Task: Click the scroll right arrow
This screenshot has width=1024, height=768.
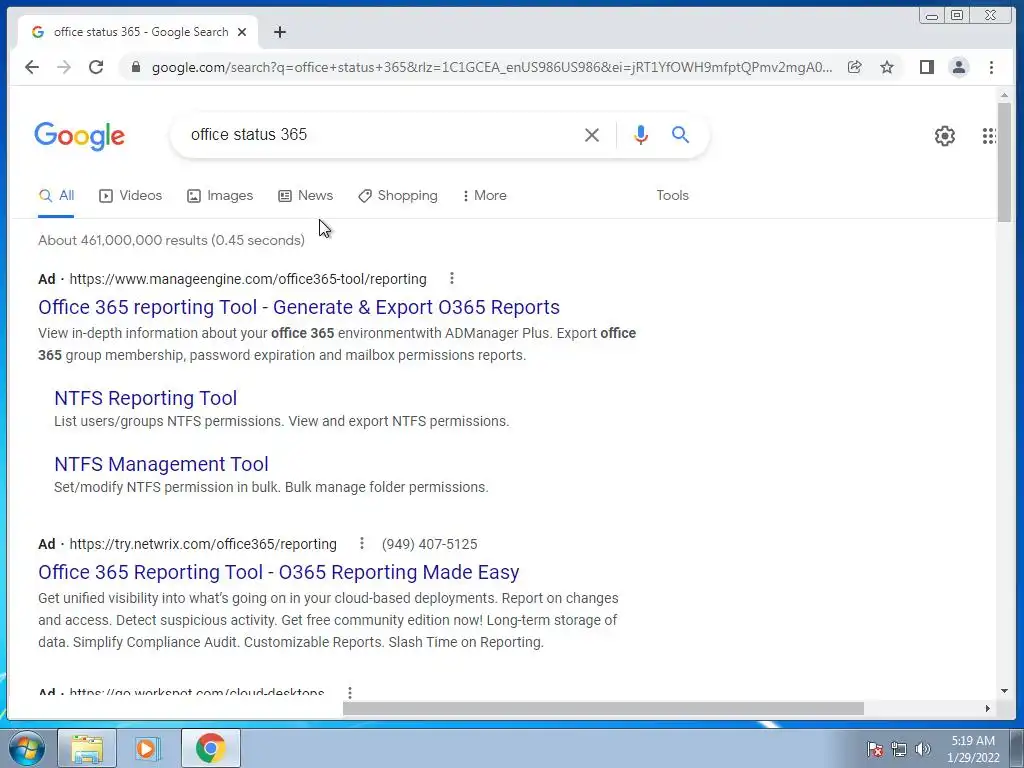Action: pyautogui.click(x=987, y=709)
